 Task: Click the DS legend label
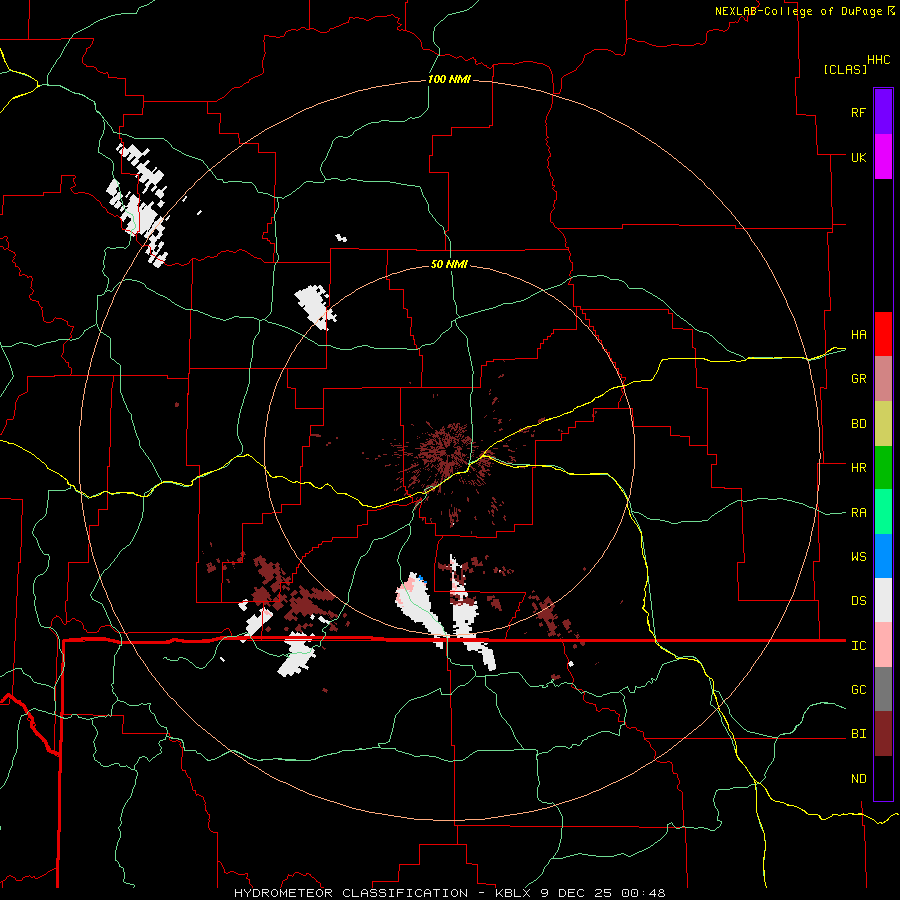(858, 601)
